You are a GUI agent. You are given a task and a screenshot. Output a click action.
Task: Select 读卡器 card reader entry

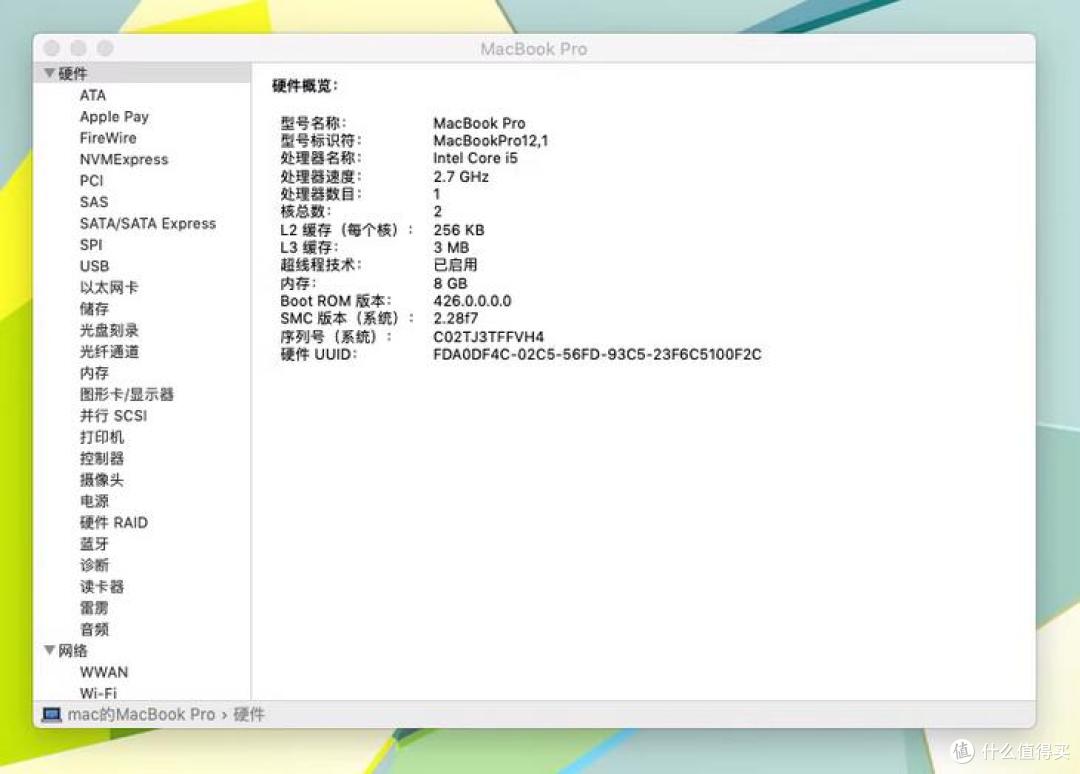click(102, 586)
